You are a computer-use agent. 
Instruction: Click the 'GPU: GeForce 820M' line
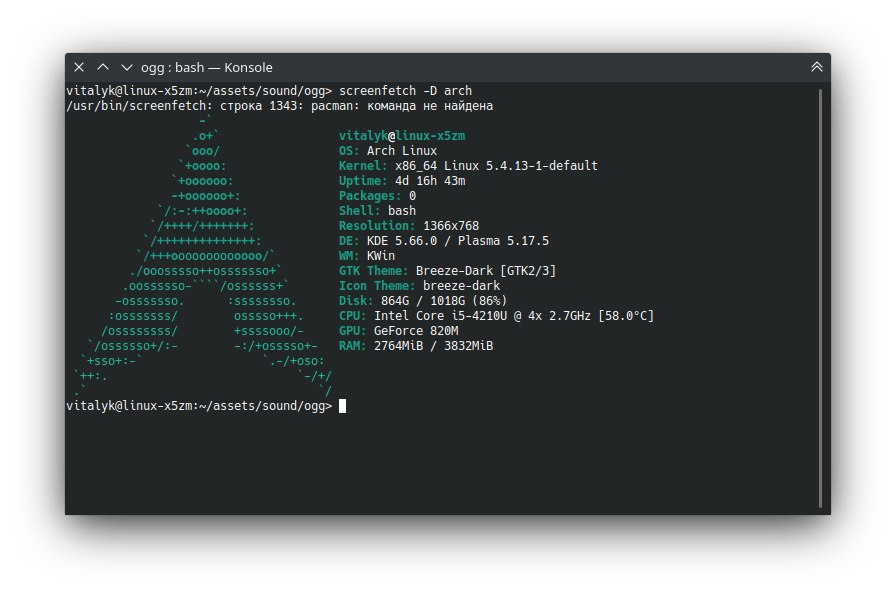pos(398,331)
